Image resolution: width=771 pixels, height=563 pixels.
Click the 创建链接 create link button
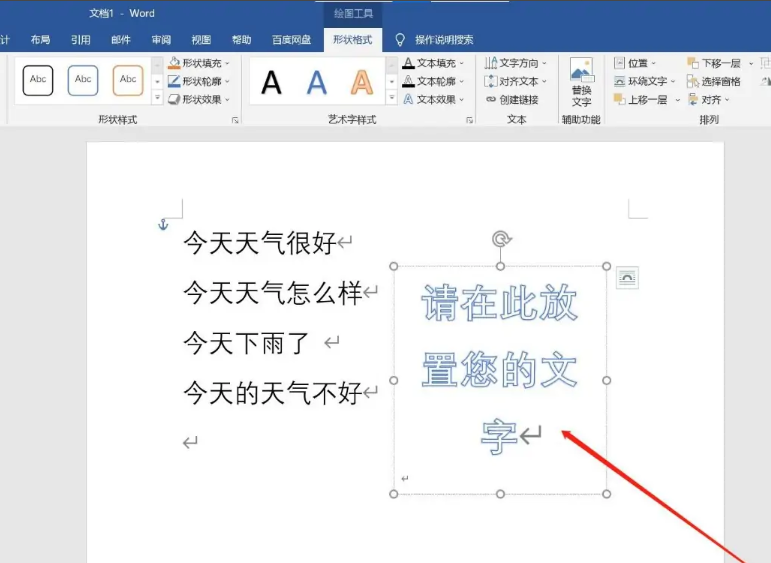pos(512,100)
